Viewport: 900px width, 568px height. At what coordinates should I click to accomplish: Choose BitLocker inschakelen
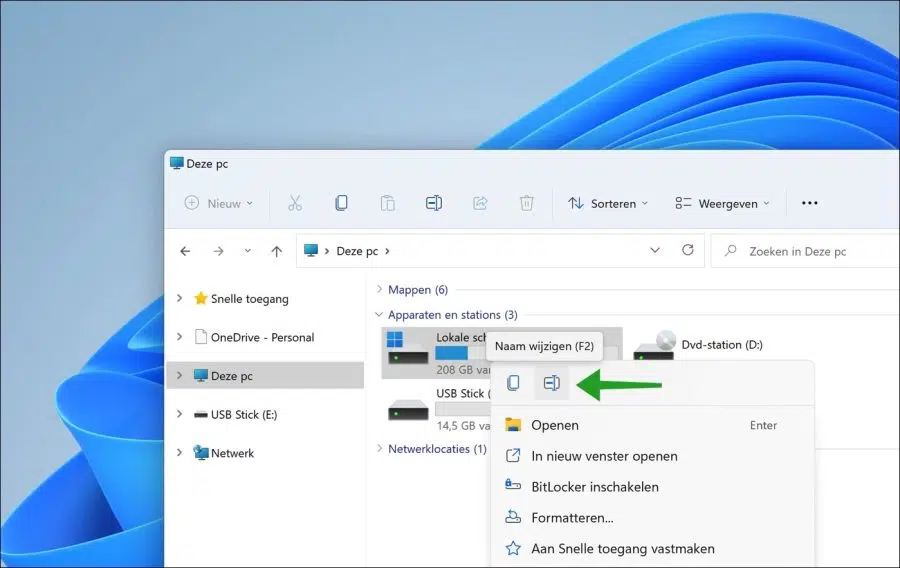653,487
